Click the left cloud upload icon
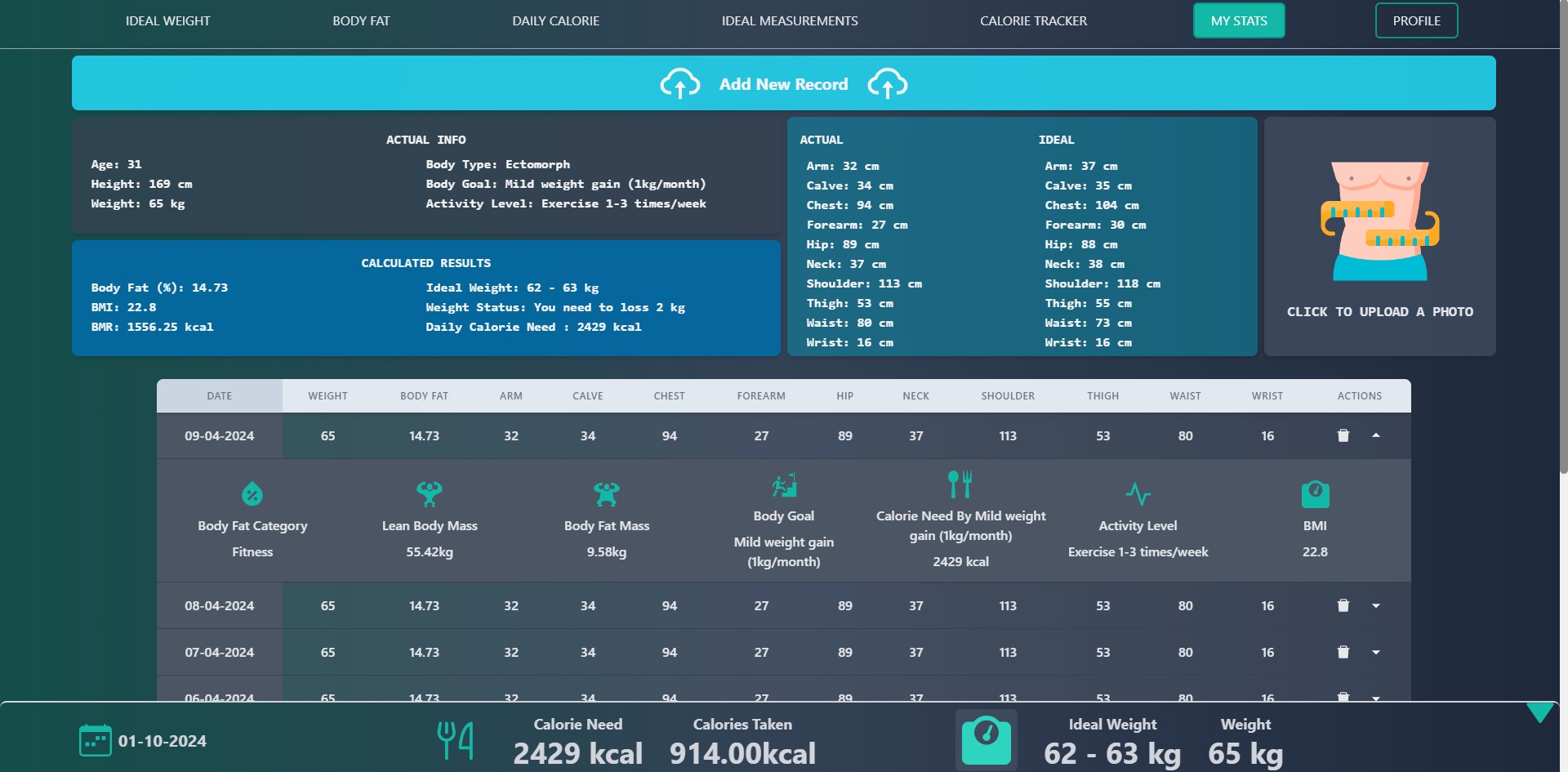The image size is (1568, 772). 679,83
